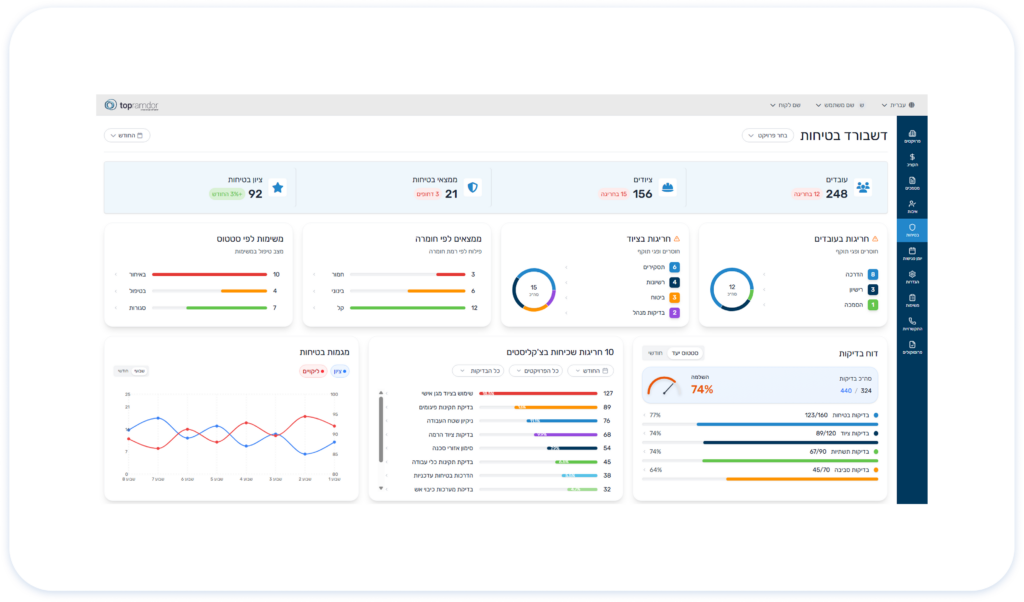Select the בטיחות shield icon in the sidebar
This screenshot has height=602, width=1024.
coord(912,230)
